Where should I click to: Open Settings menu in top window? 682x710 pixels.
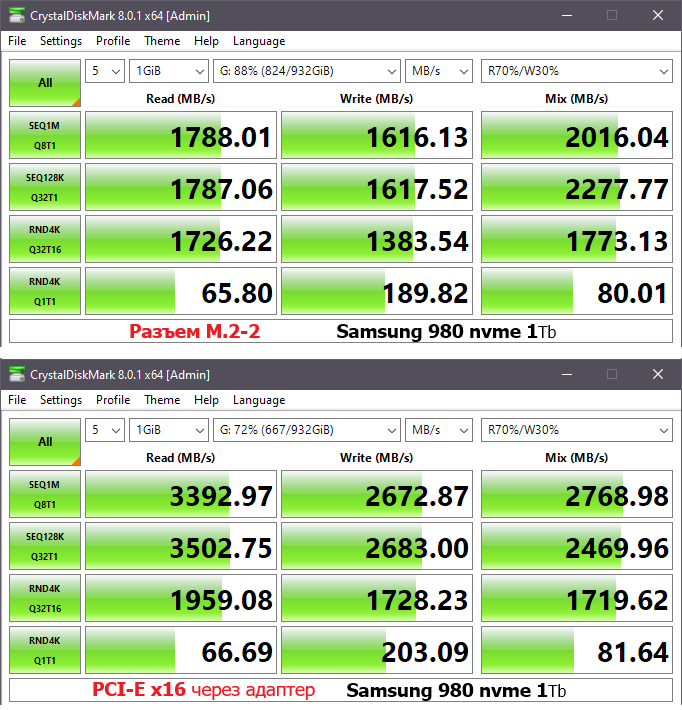(61, 41)
